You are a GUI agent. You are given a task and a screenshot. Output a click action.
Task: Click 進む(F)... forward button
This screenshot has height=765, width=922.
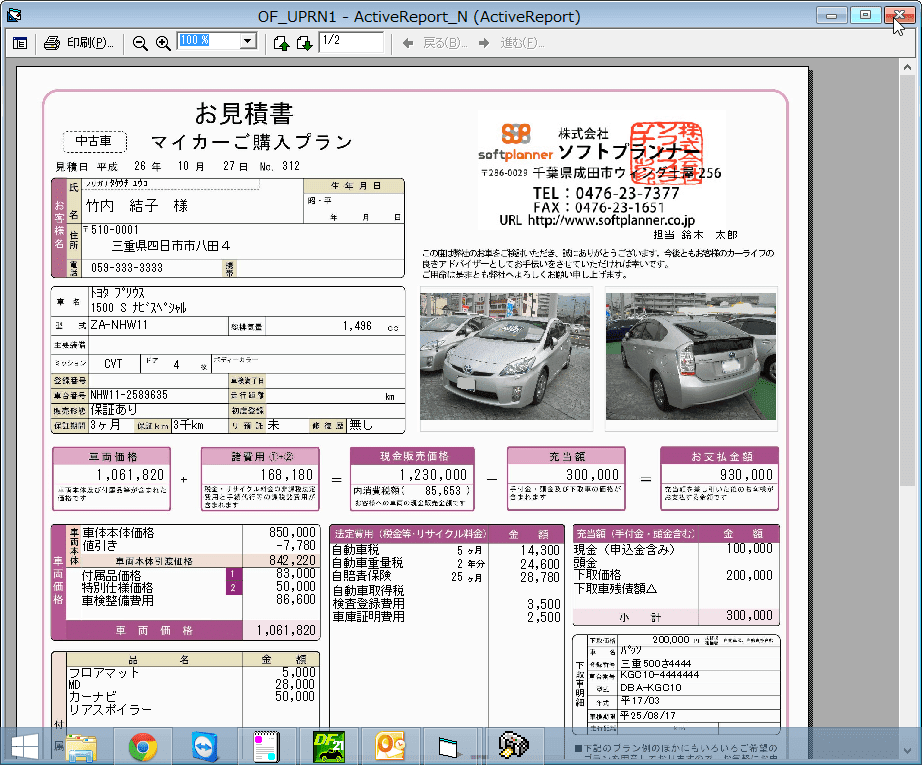pyautogui.click(x=522, y=43)
